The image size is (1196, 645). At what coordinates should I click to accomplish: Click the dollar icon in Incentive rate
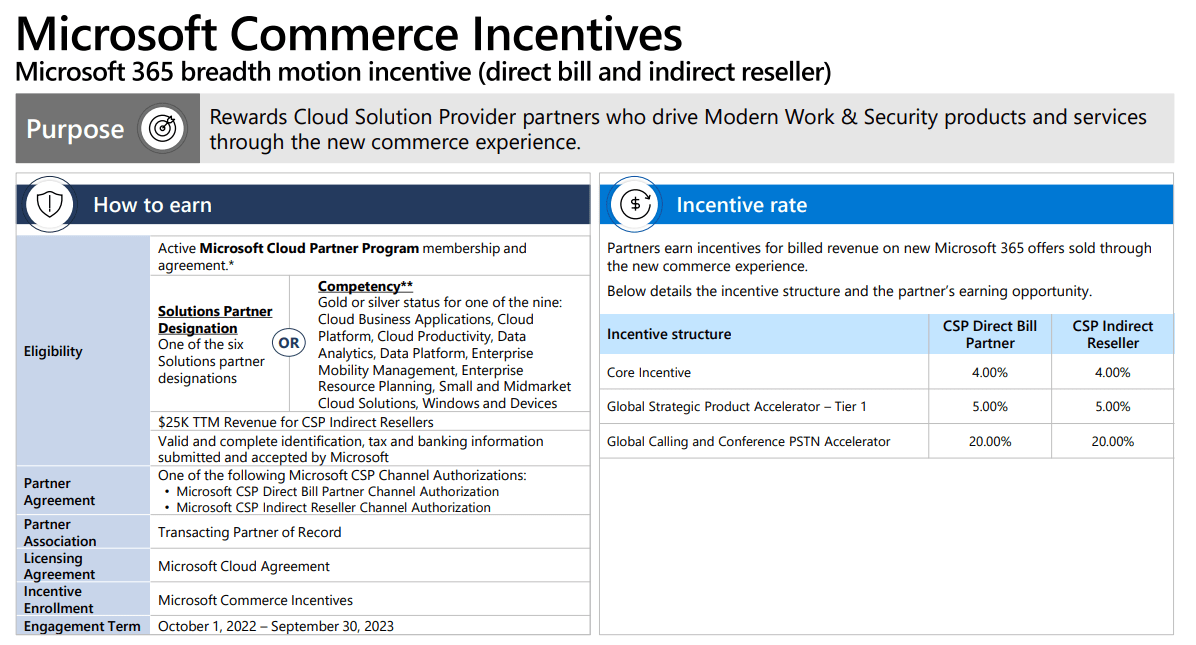tap(635, 204)
